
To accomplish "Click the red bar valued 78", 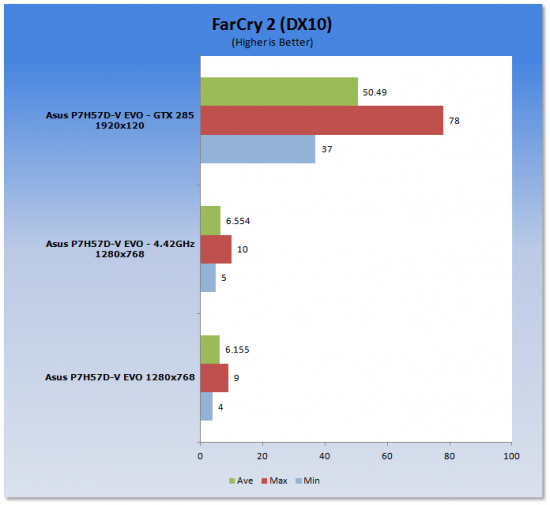I will pyautogui.click(x=322, y=120).
